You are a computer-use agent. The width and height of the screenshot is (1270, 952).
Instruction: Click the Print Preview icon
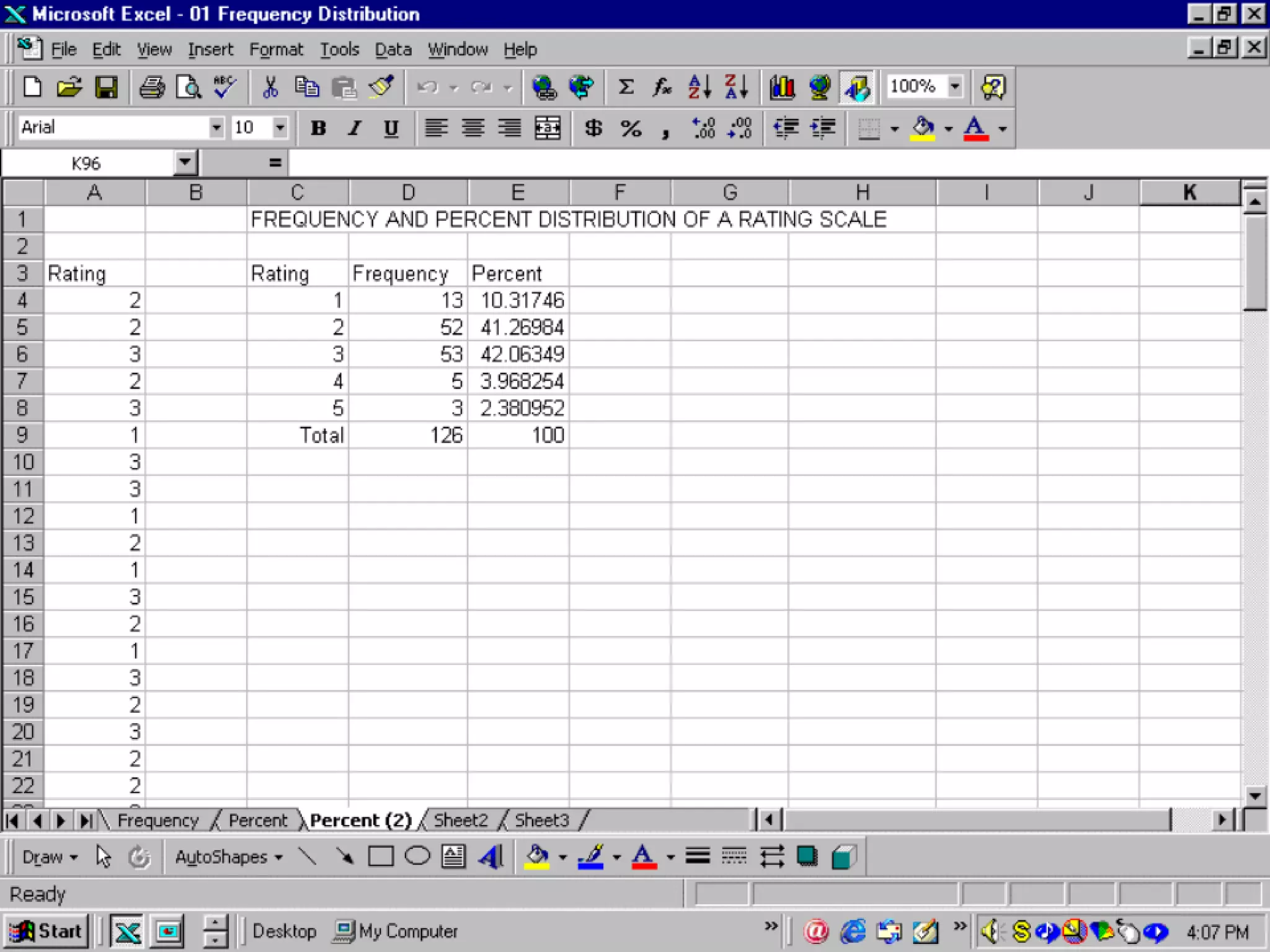coord(189,87)
